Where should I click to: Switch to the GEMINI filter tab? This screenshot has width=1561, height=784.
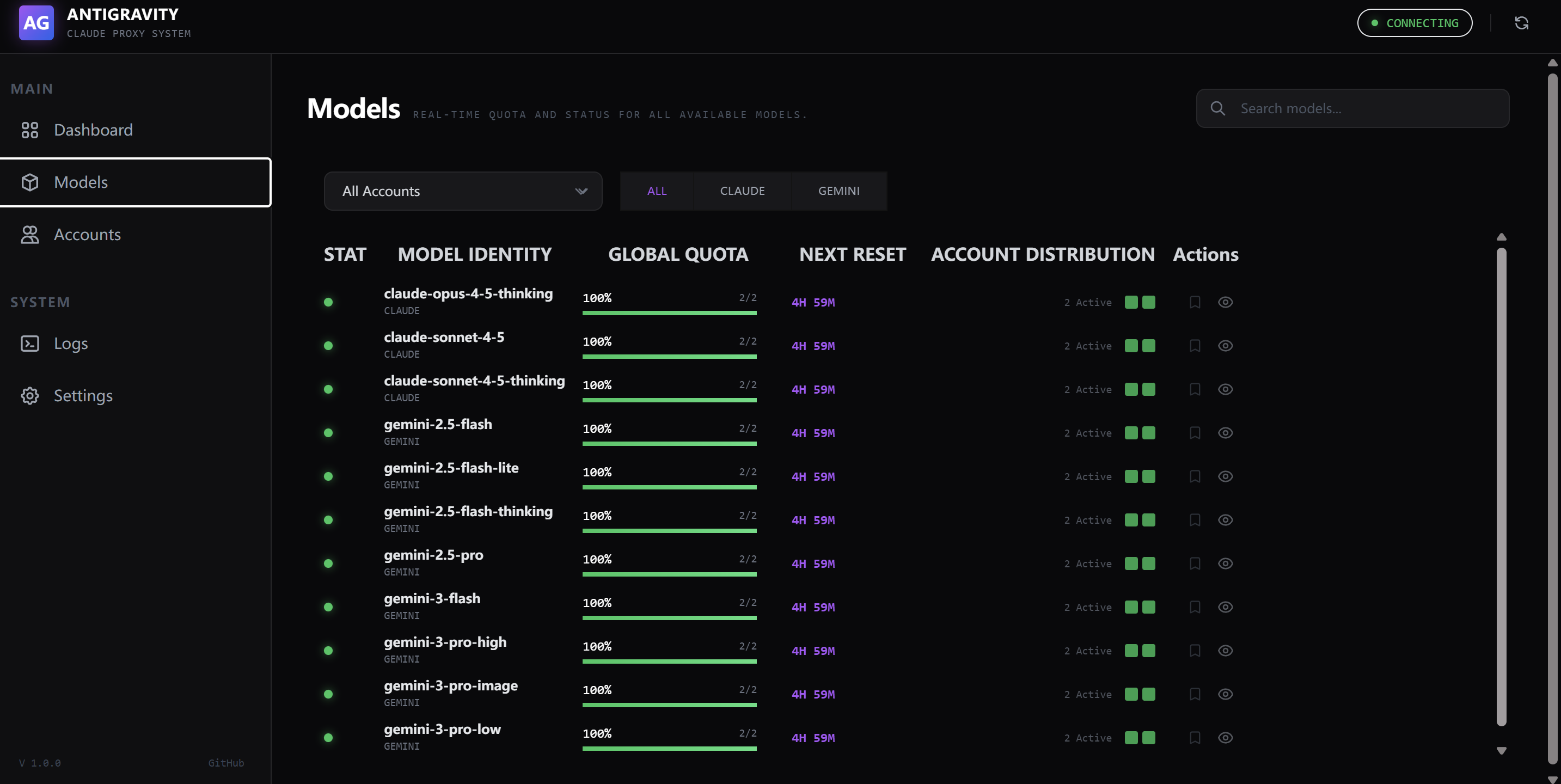tap(838, 191)
